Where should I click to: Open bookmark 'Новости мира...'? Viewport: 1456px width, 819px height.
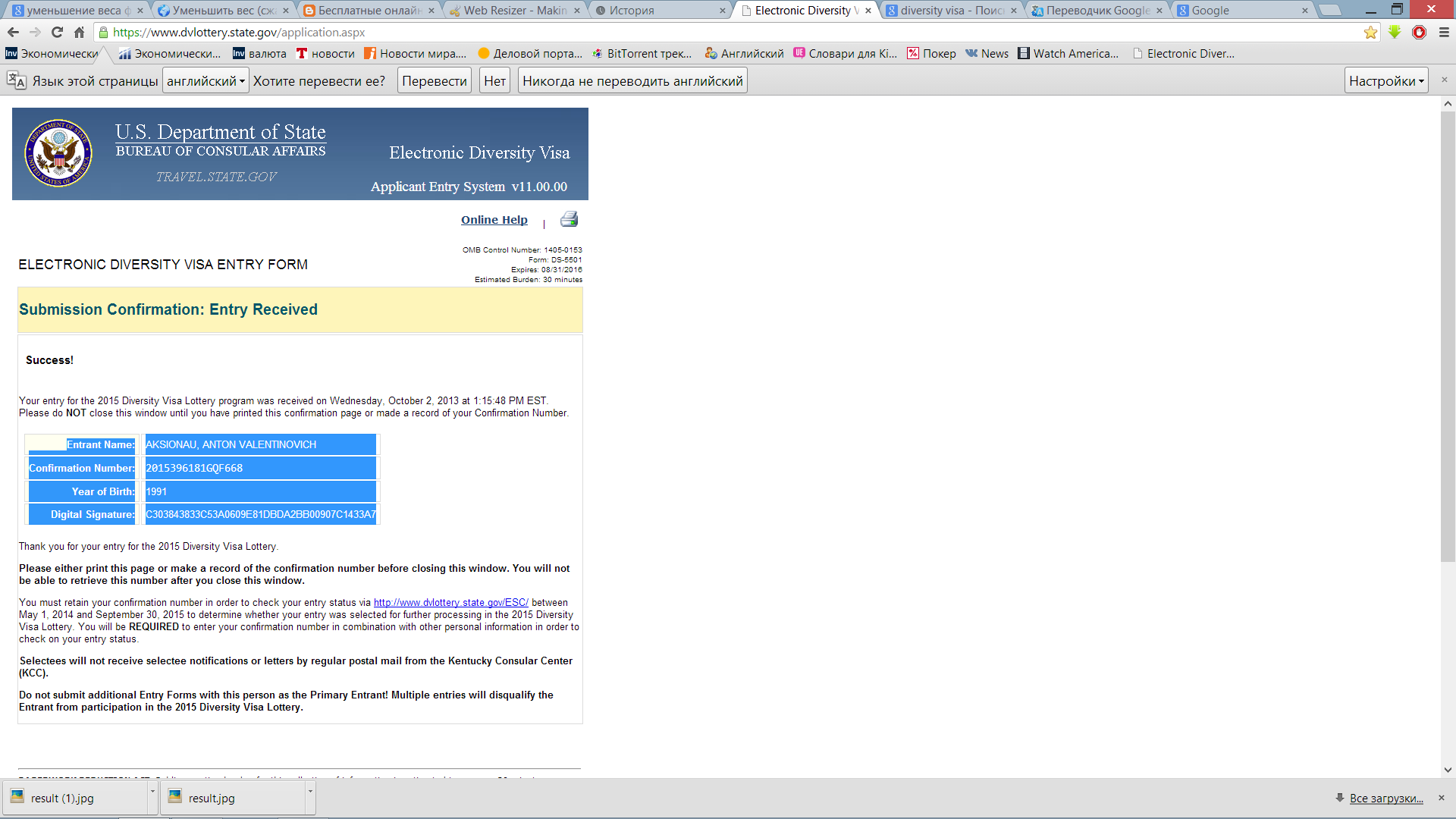416,53
